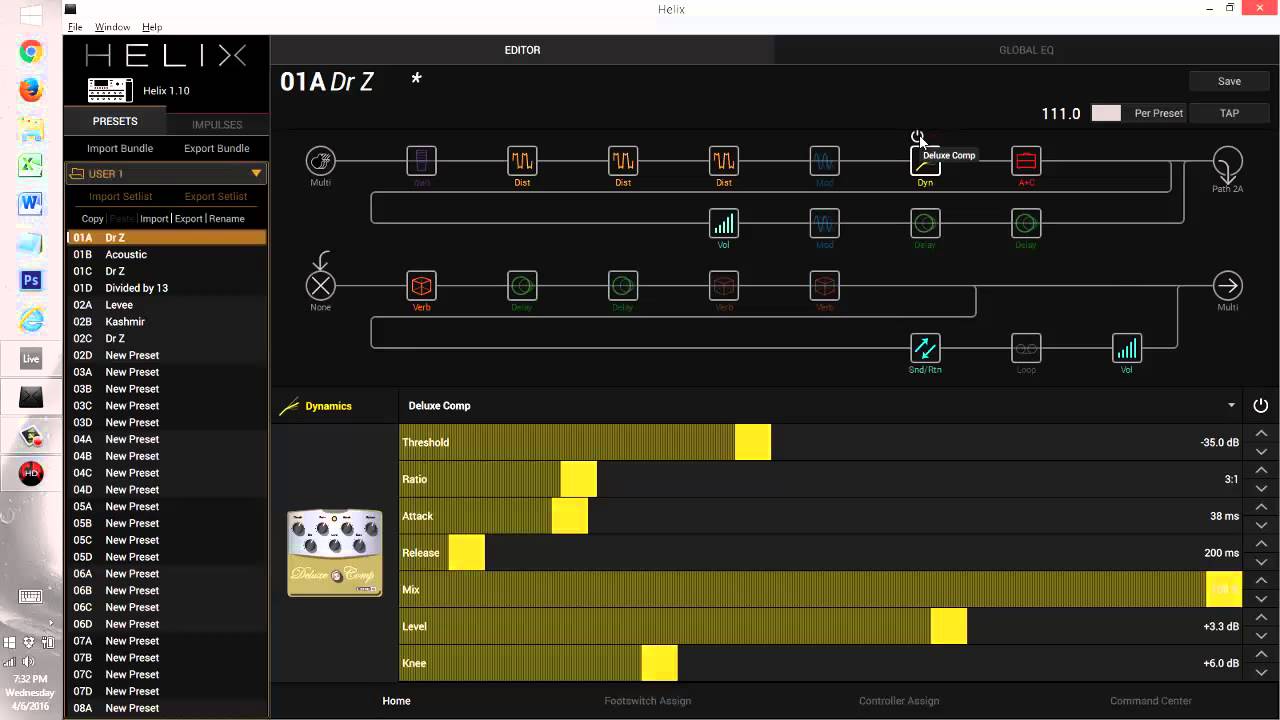Click the Mix slider bar
Image resolution: width=1280 pixels, height=720 pixels.
click(820, 590)
